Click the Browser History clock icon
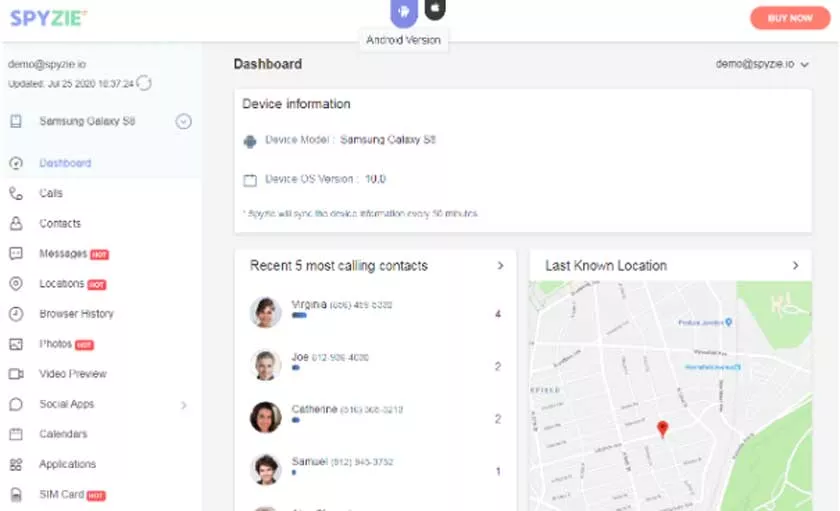This screenshot has height=511, width=840. click(x=16, y=314)
